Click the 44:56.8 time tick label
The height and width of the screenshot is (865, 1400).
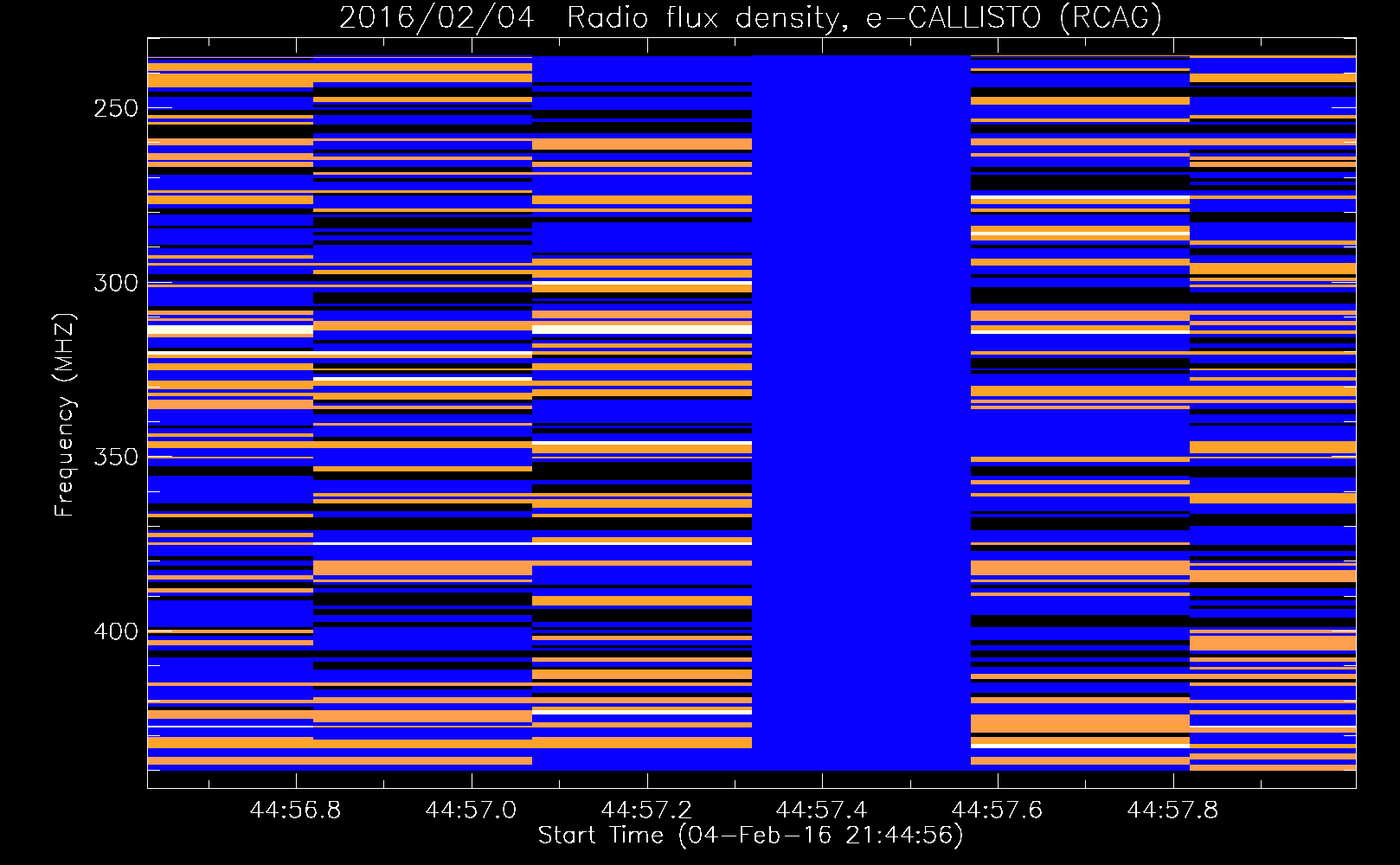click(x=295, y=810)
